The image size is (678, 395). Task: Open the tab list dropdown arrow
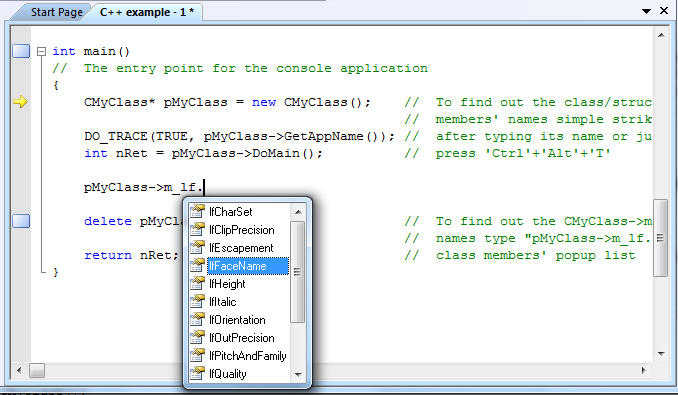coord(646,11)
